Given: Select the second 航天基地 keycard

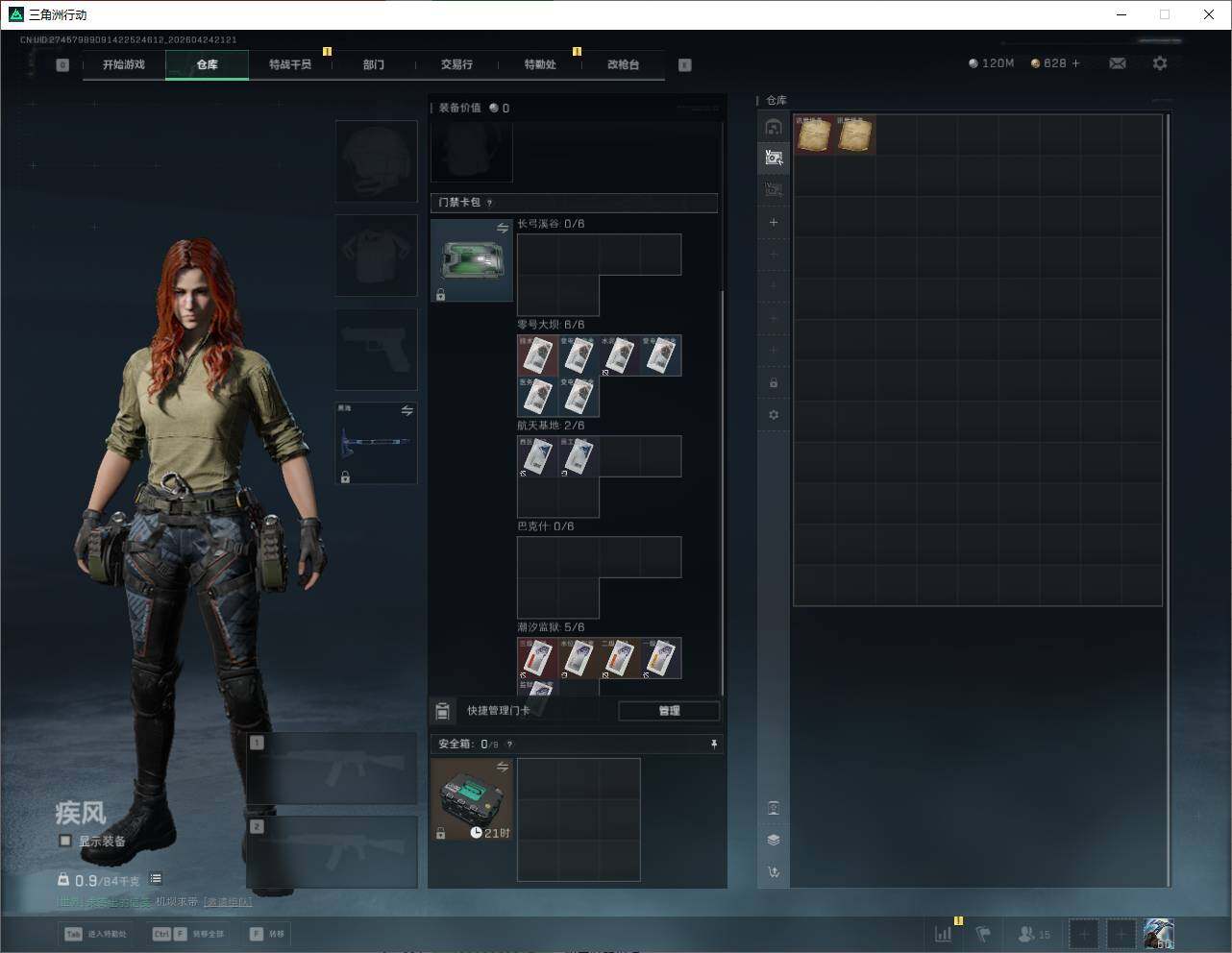Looking at the screenshot, I should [579, 456].
